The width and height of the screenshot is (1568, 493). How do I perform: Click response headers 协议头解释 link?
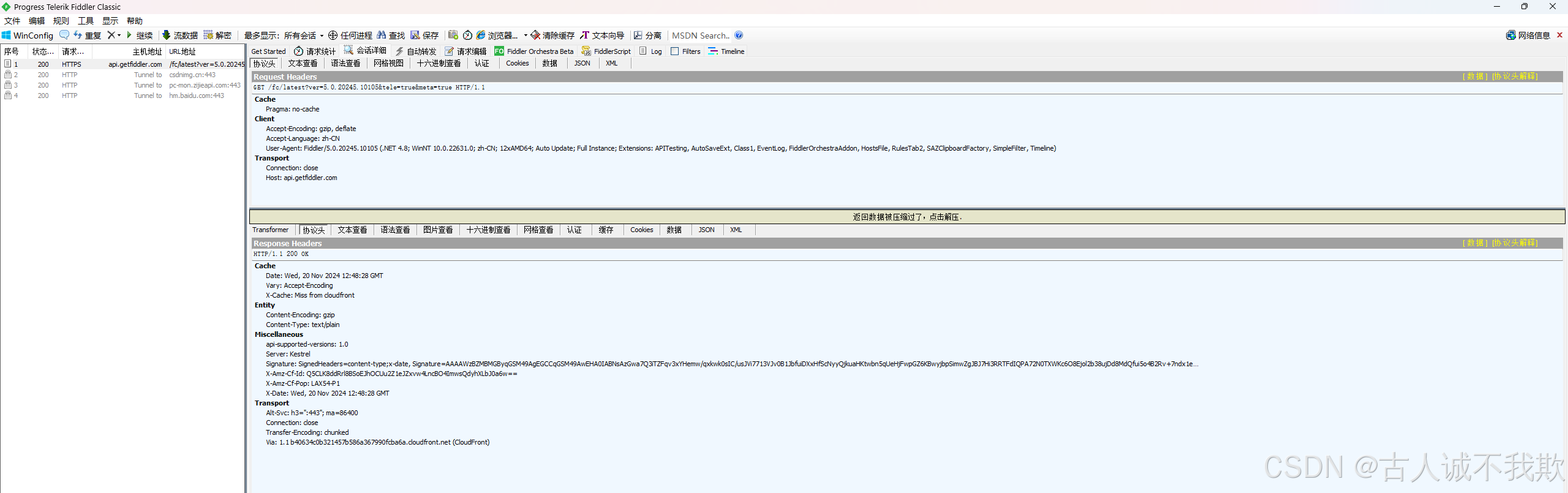1515,243
